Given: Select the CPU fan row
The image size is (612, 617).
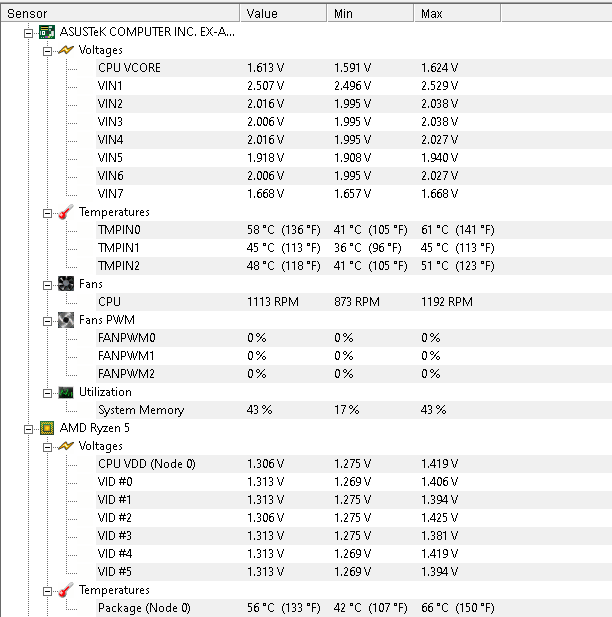Looking at the screenshot, I should [x=353, y=302].
